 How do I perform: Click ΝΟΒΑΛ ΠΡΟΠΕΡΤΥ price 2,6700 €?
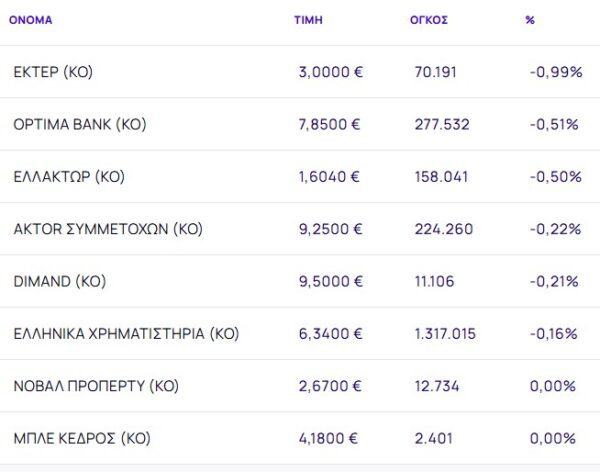click(x=329, y=386)
